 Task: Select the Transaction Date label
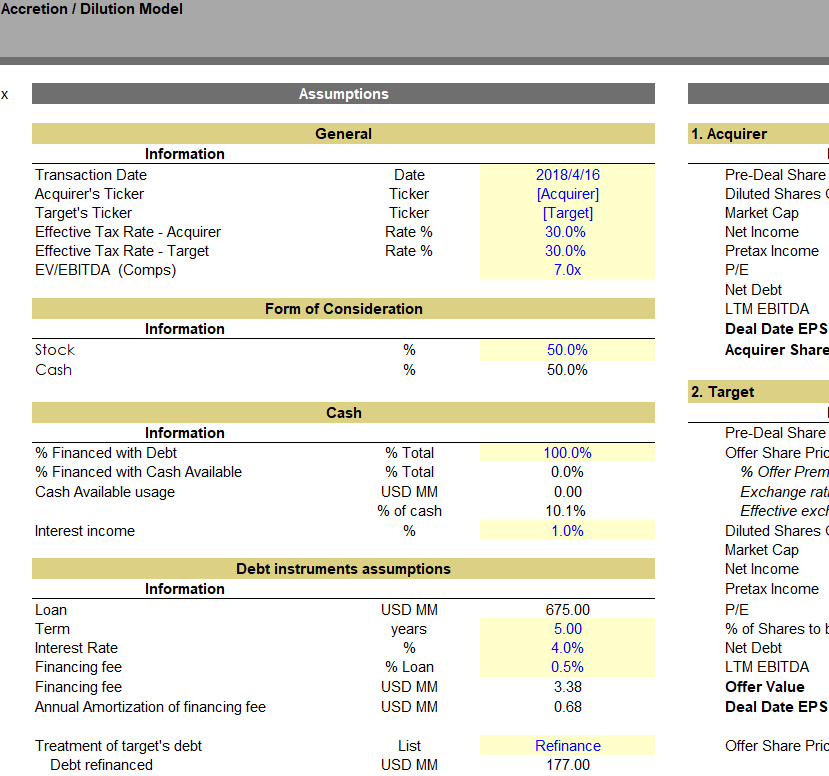click(91, 175)
